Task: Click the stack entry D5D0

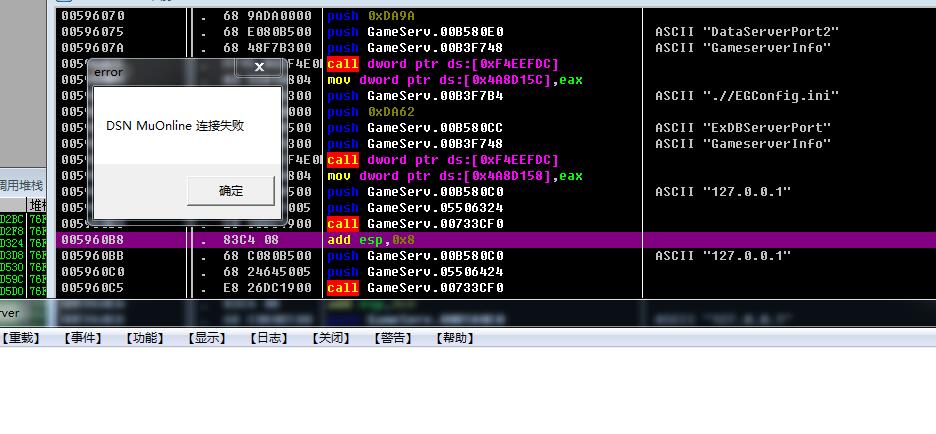Action: (x=12, y=291)
